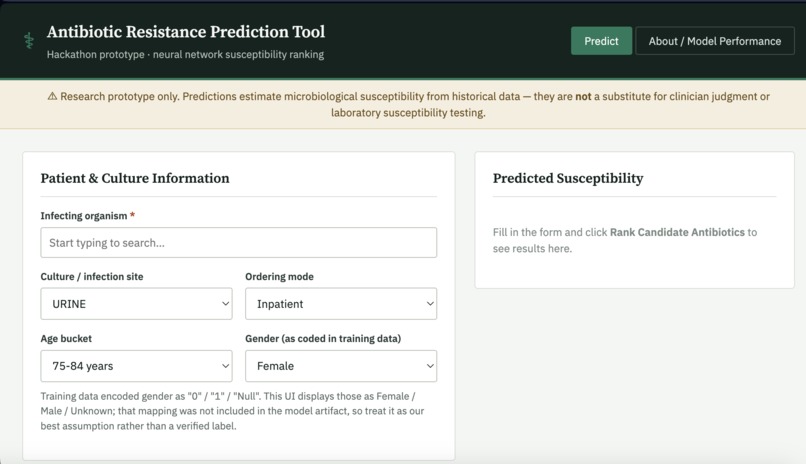Click the warning triangle icon in banner
This screenshot has height=464, width=806.
[52, 96]
